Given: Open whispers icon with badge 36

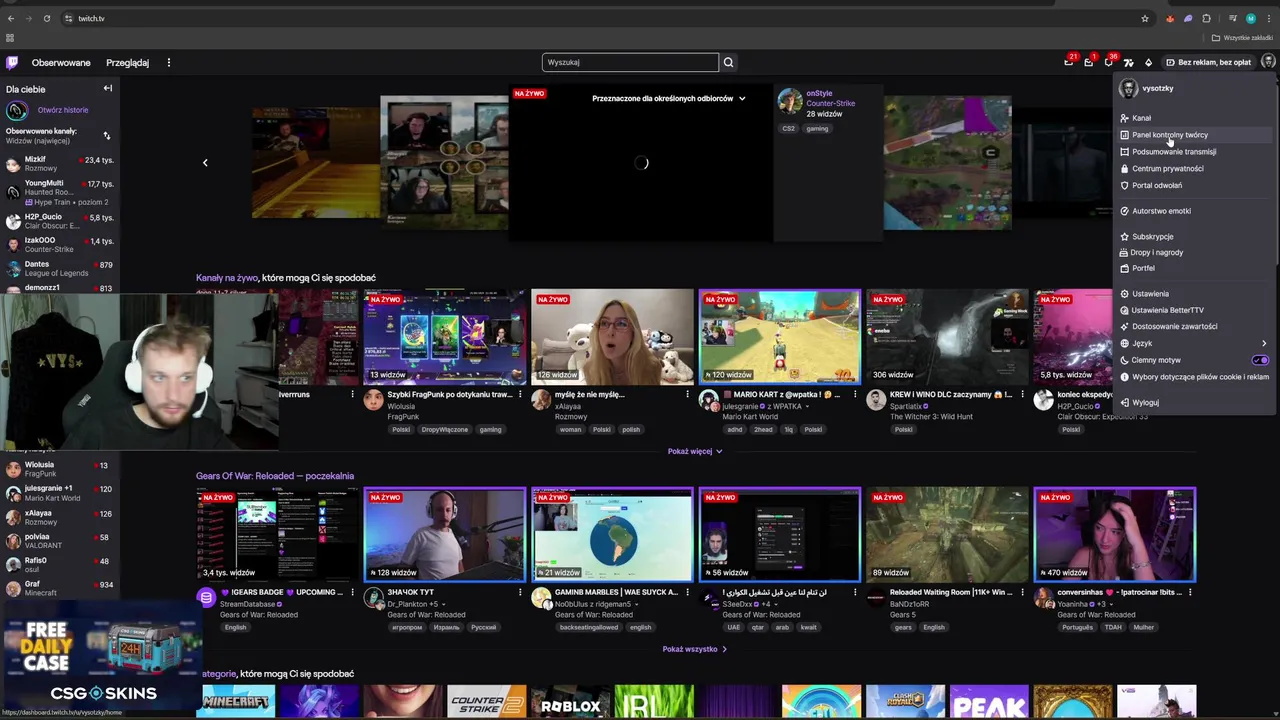Looking at the screenshot, I should point(1108,62).
